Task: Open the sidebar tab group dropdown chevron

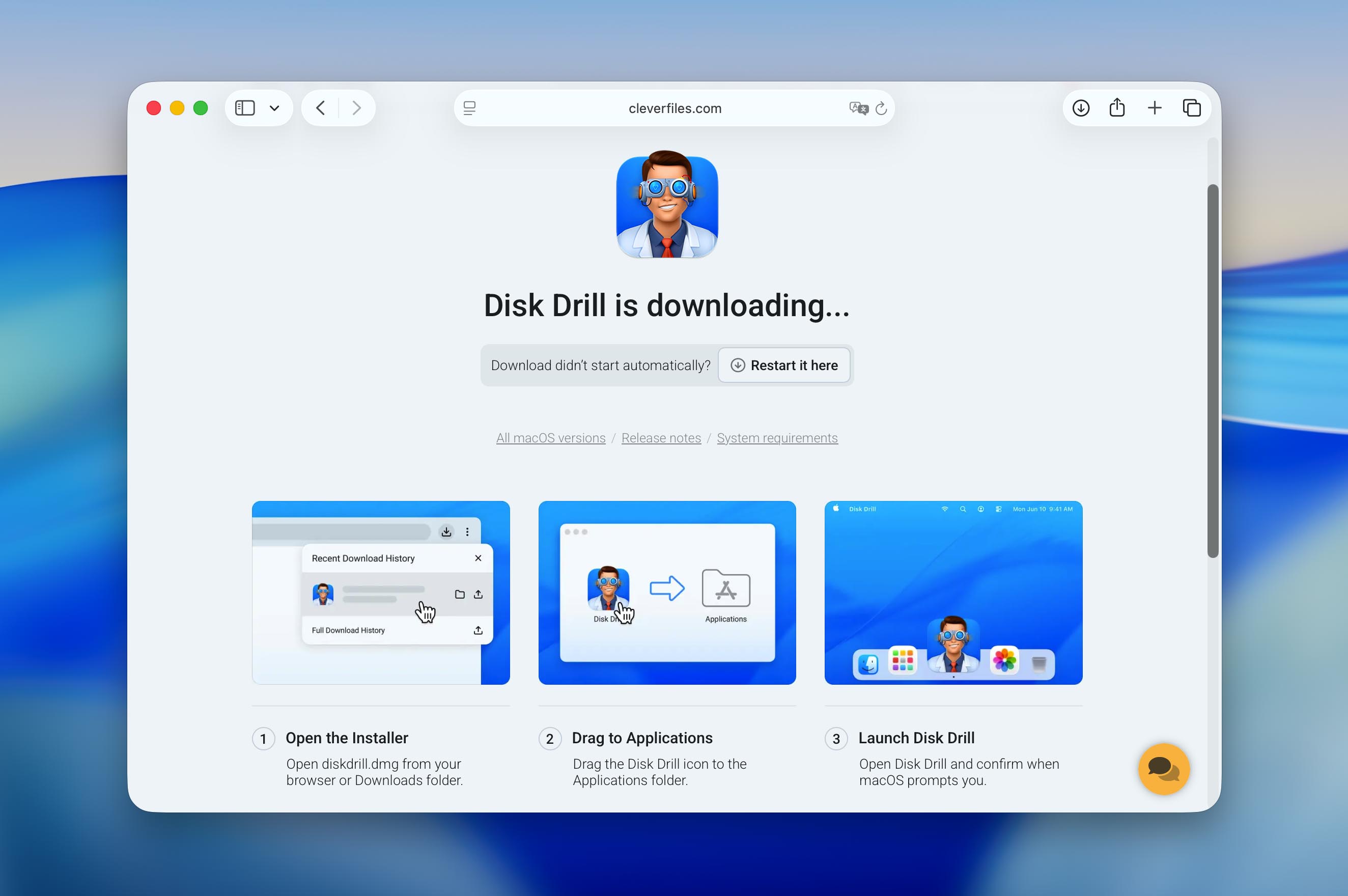Action: pyautogui.click(x=274, y=108)
